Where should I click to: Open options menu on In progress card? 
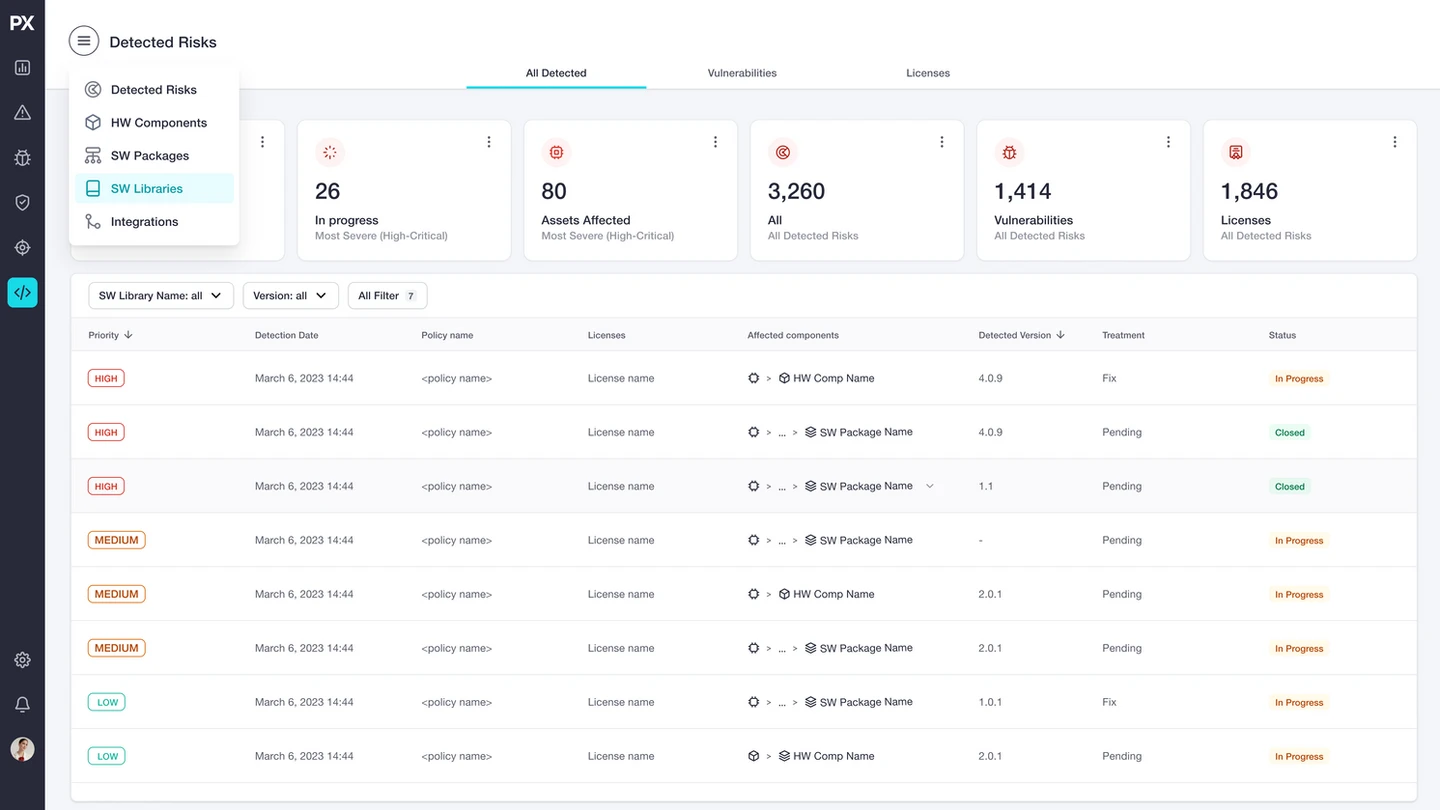pos(489,142)
